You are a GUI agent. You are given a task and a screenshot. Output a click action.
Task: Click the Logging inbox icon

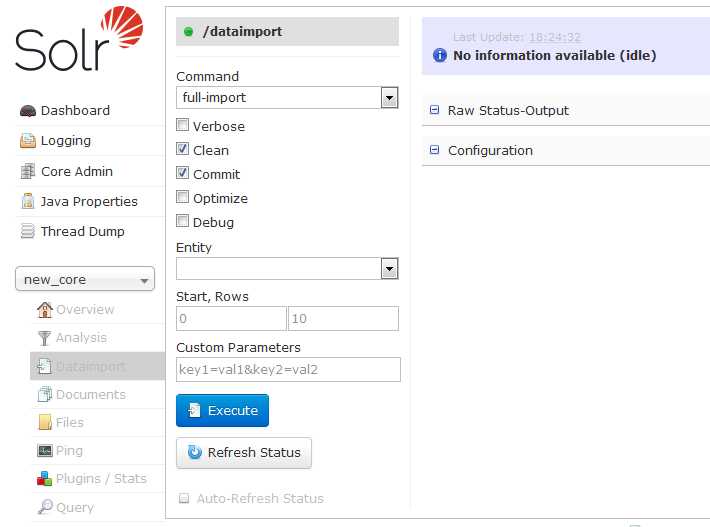pos(28,141)
